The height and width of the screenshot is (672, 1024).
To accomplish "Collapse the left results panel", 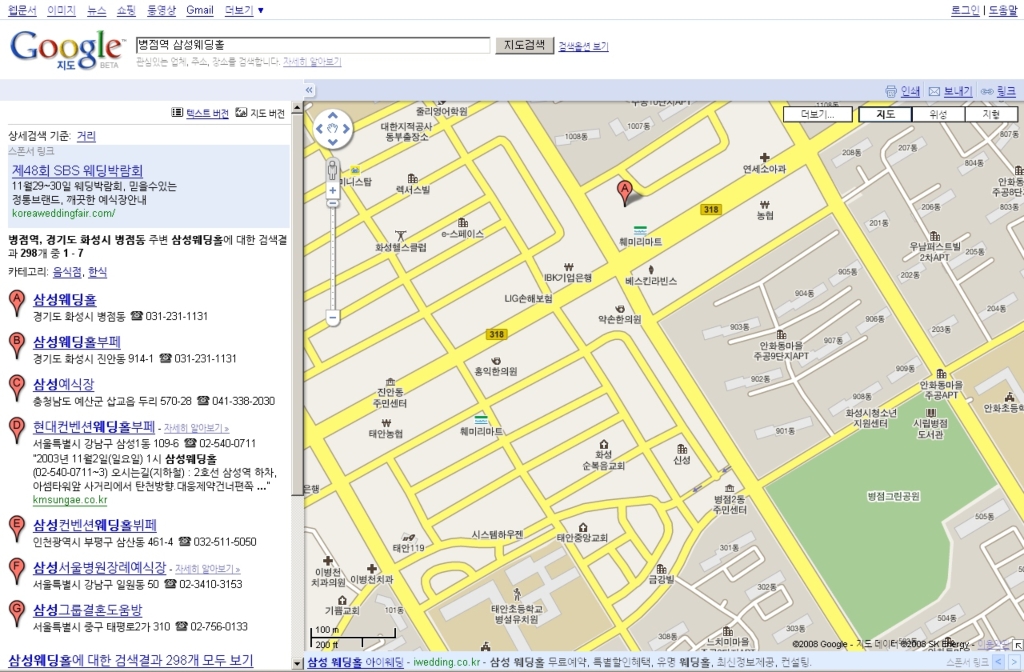I will pyautogui.click(x=309, y=90).
